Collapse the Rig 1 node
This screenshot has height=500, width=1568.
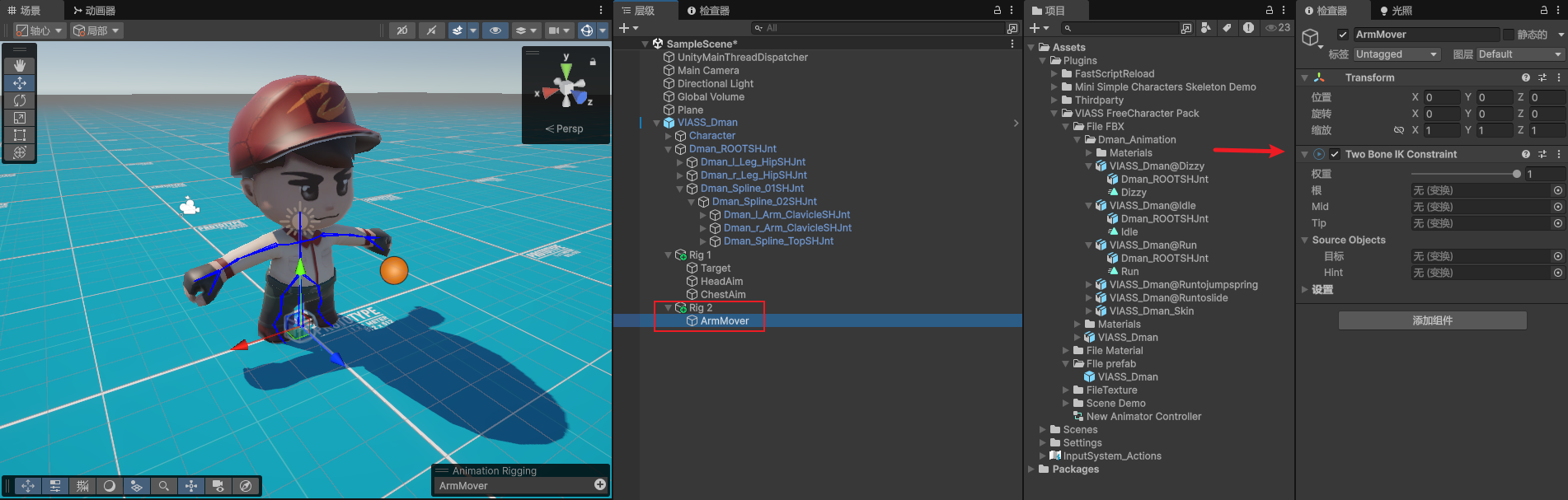(668, 255)
